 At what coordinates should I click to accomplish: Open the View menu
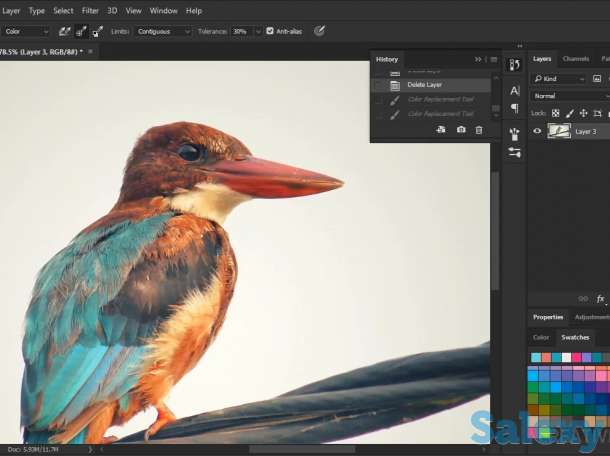(x=133, y=11)
